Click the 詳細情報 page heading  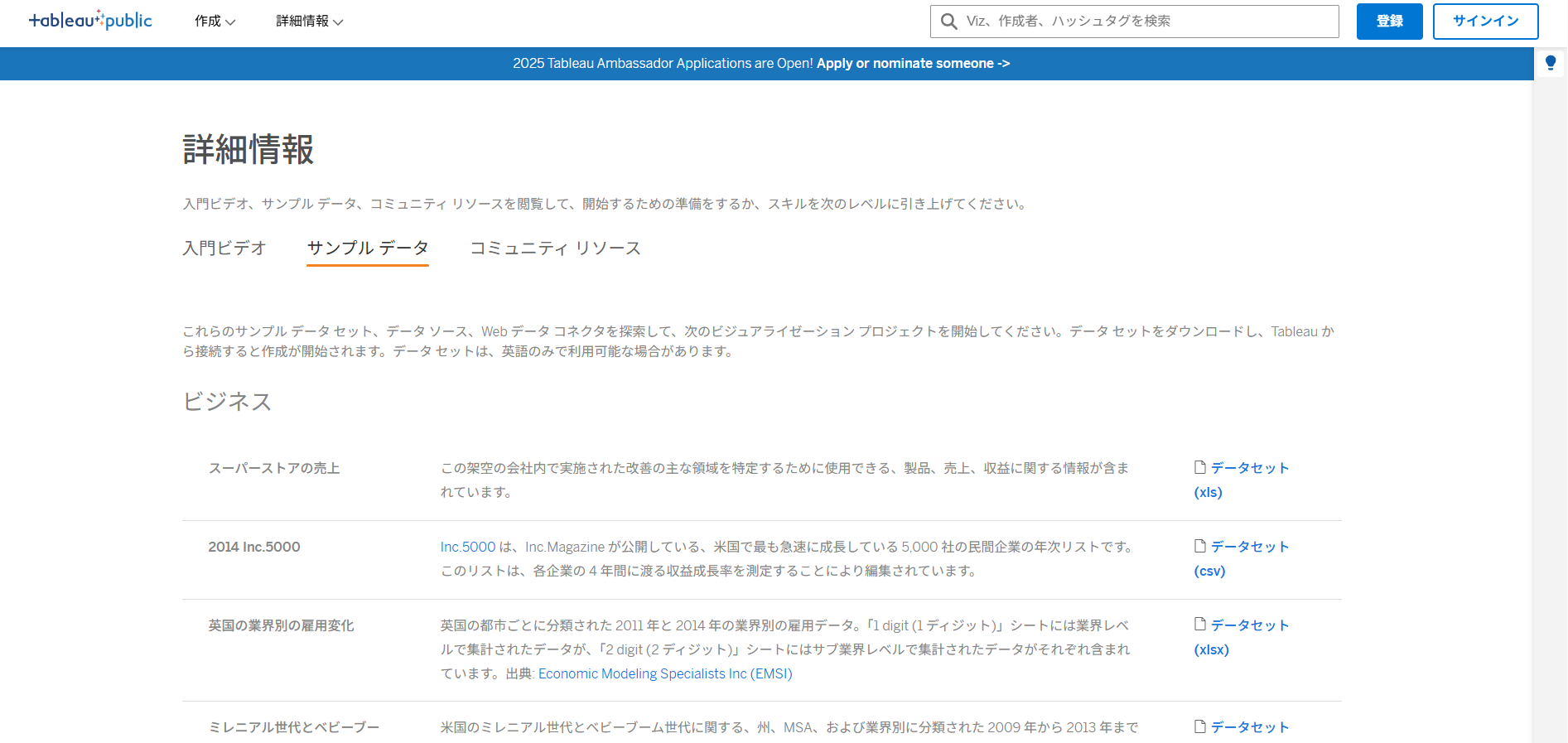(x=248, y=150)
